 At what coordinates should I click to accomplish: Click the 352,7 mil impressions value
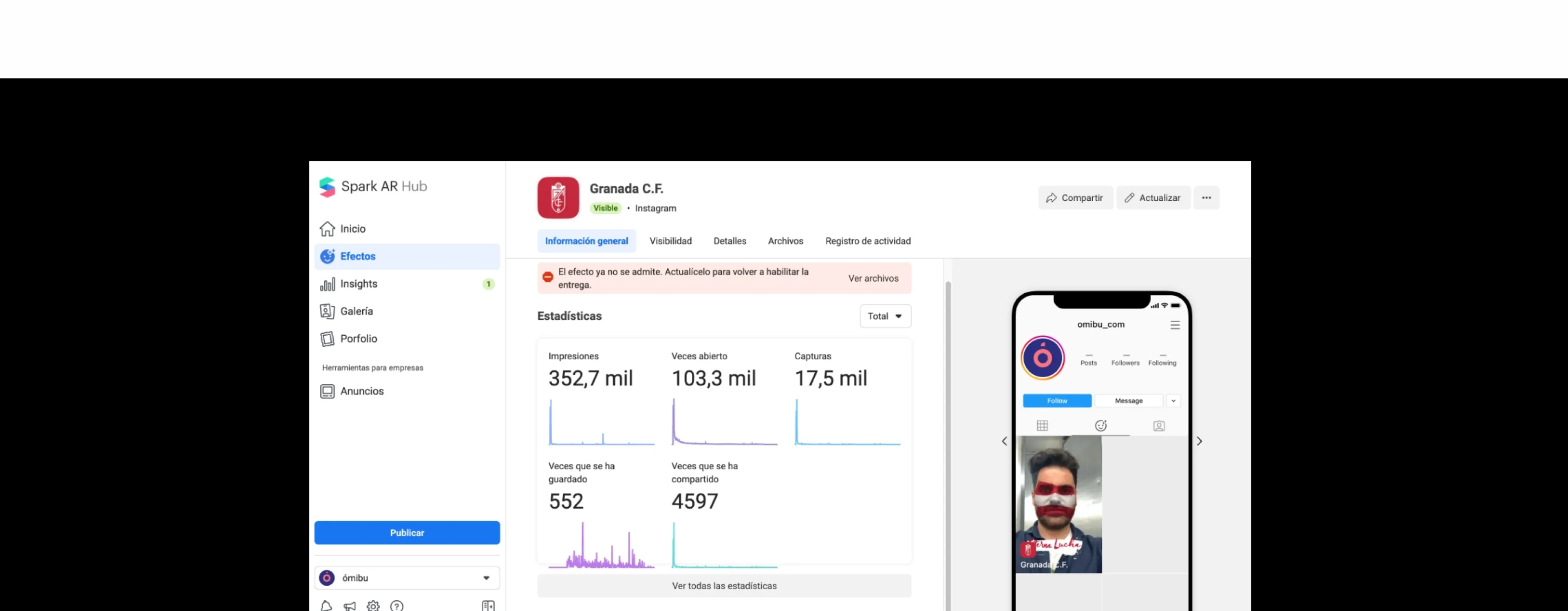pyautogui.click(x=590, y=379)
